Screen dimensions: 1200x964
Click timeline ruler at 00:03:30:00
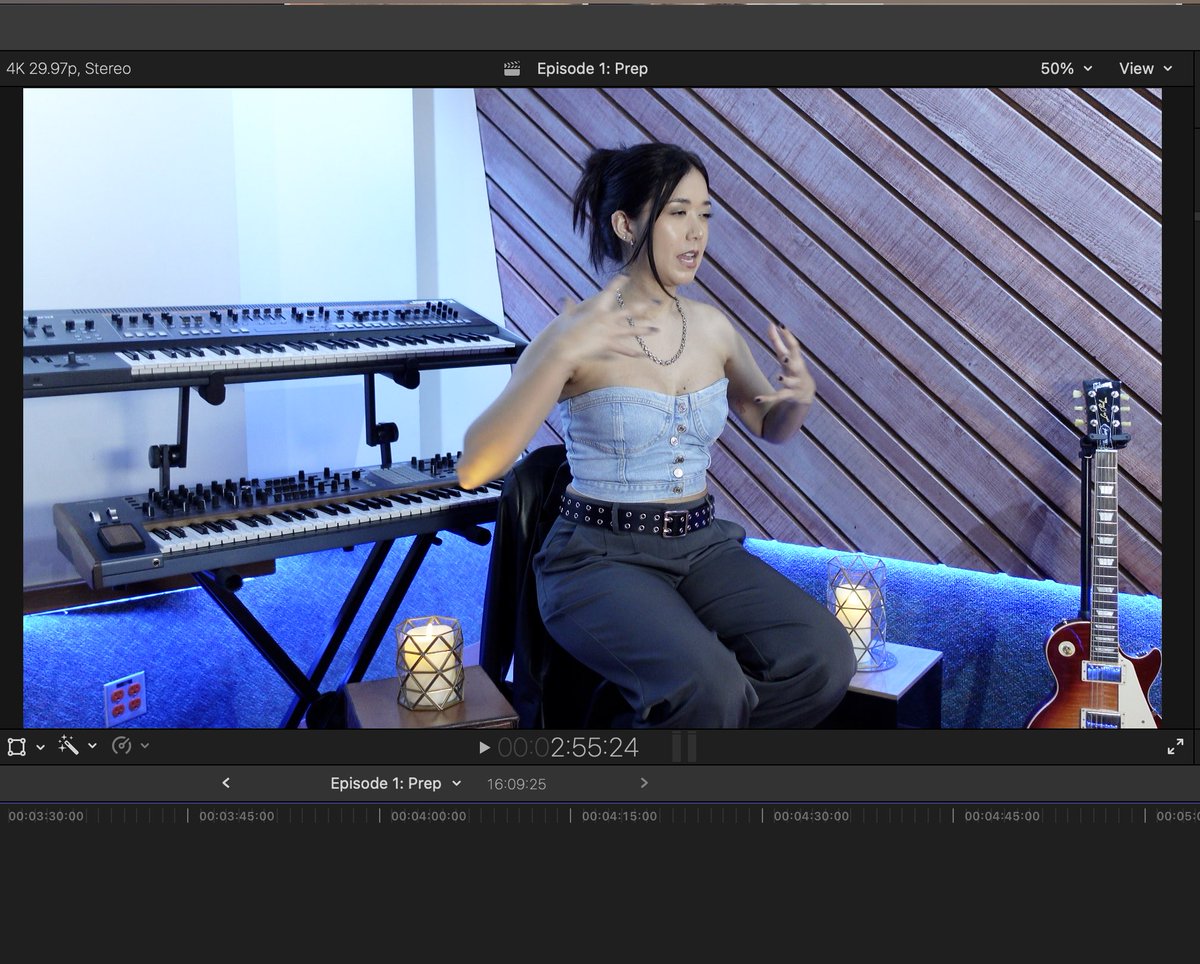click(46, 816)
